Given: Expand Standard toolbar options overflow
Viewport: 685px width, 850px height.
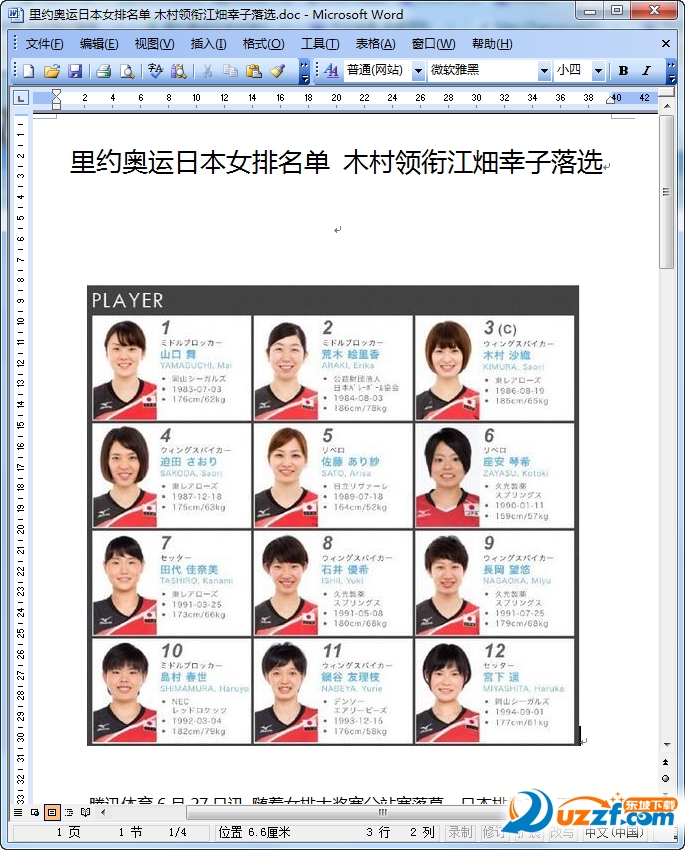Looking at the screenshot, I should pyautogui.click(x=305, y=71).
